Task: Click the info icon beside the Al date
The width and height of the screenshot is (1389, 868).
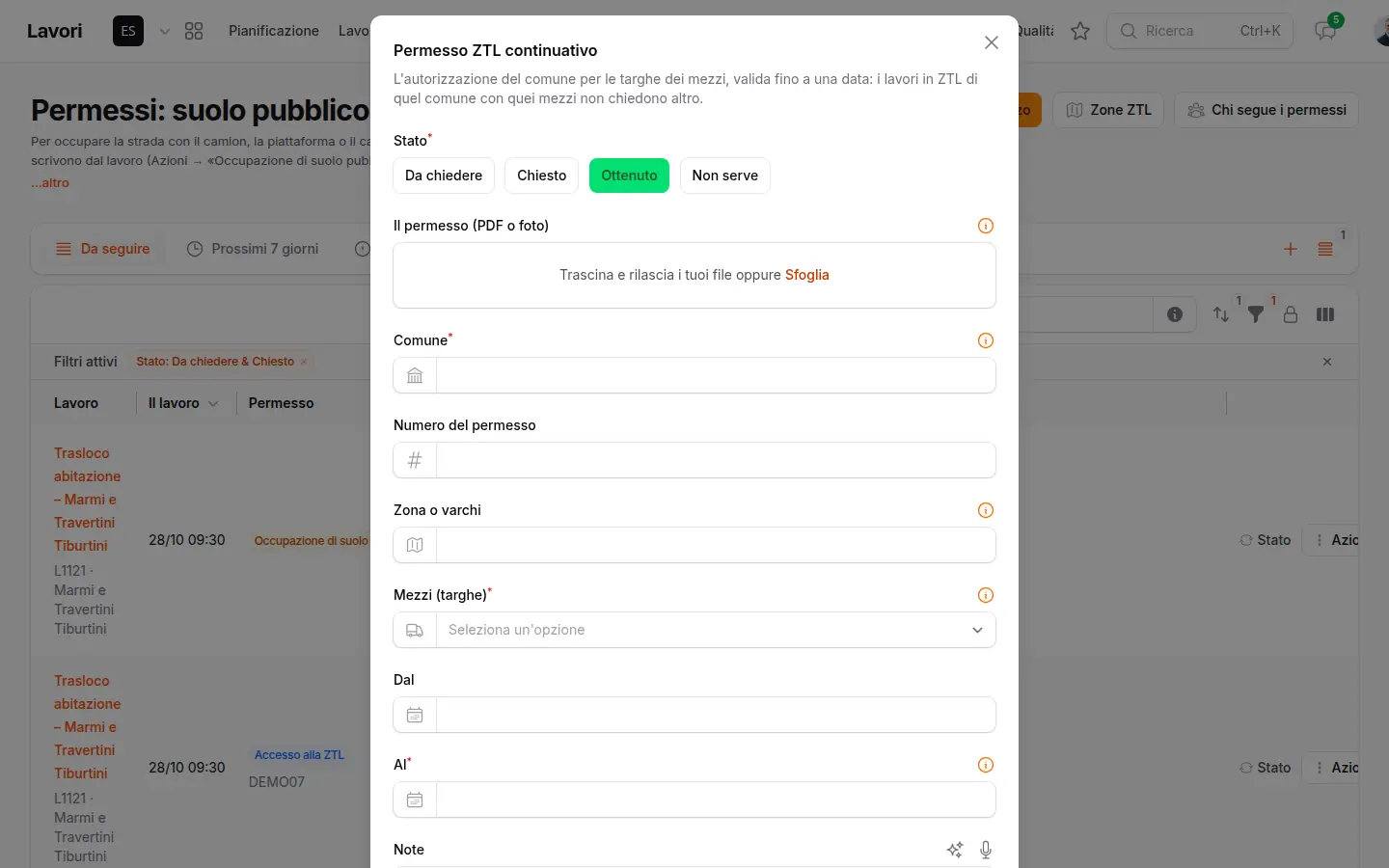Action: pyautogui.click(x=986, y=765)
